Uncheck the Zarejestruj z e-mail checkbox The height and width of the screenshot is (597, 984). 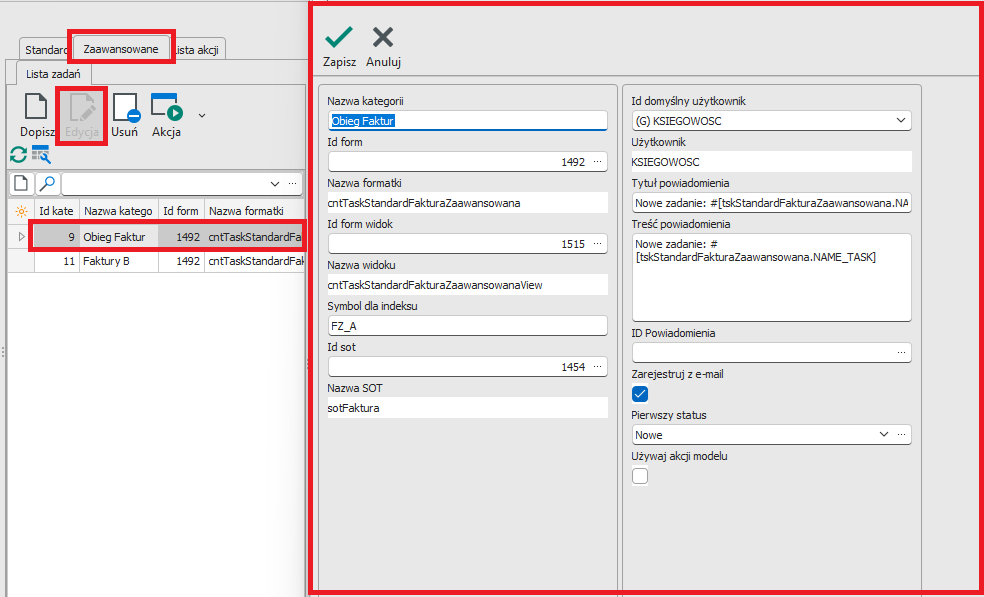pos(641,394)
